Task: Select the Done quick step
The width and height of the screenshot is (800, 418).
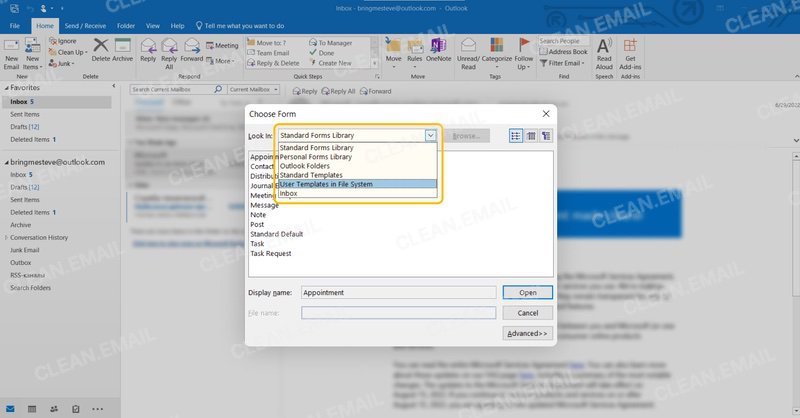Action: pyautogui.click(x=321, y=53)
